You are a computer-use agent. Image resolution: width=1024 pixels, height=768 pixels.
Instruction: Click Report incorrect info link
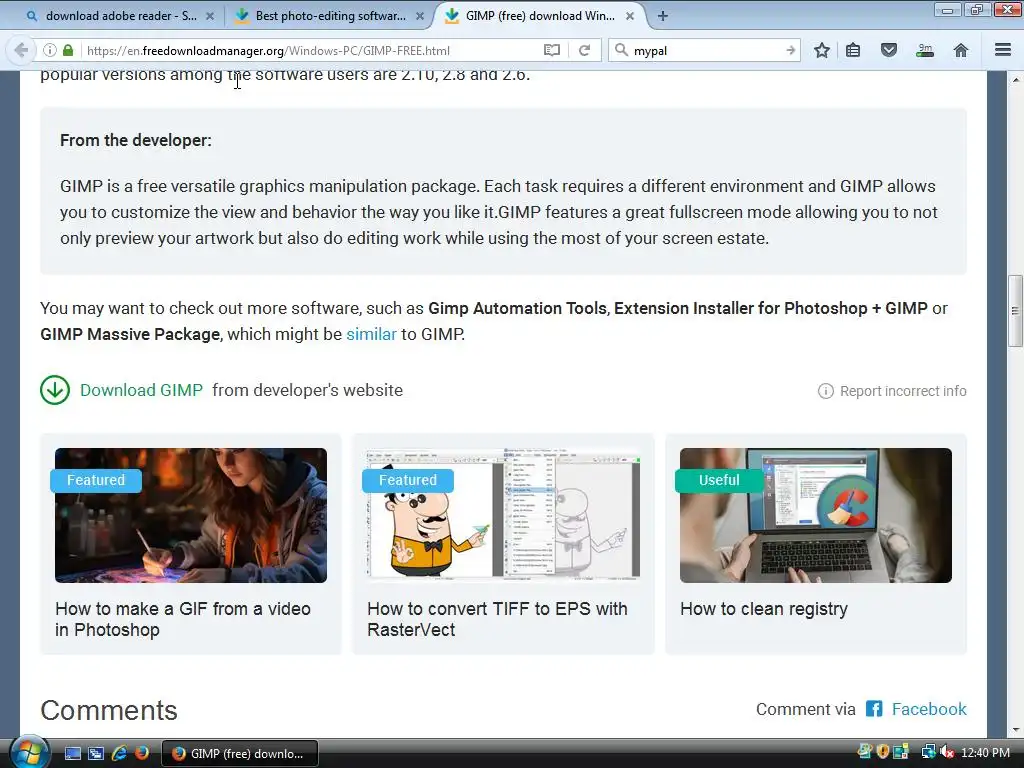tap(903, 391)
